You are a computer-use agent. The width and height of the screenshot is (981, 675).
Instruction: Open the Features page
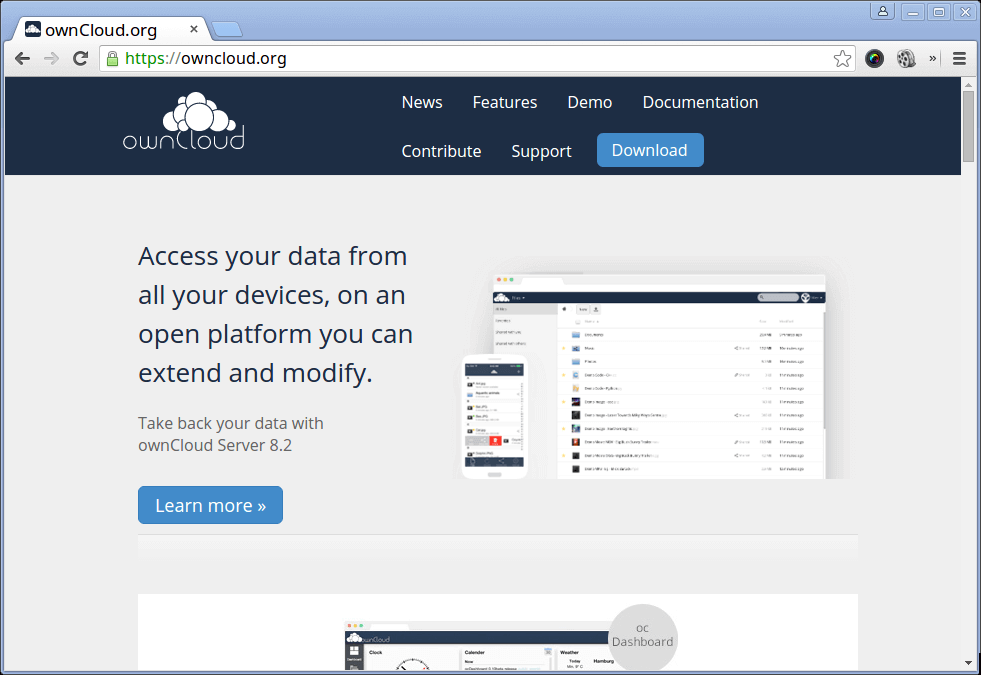505,102
